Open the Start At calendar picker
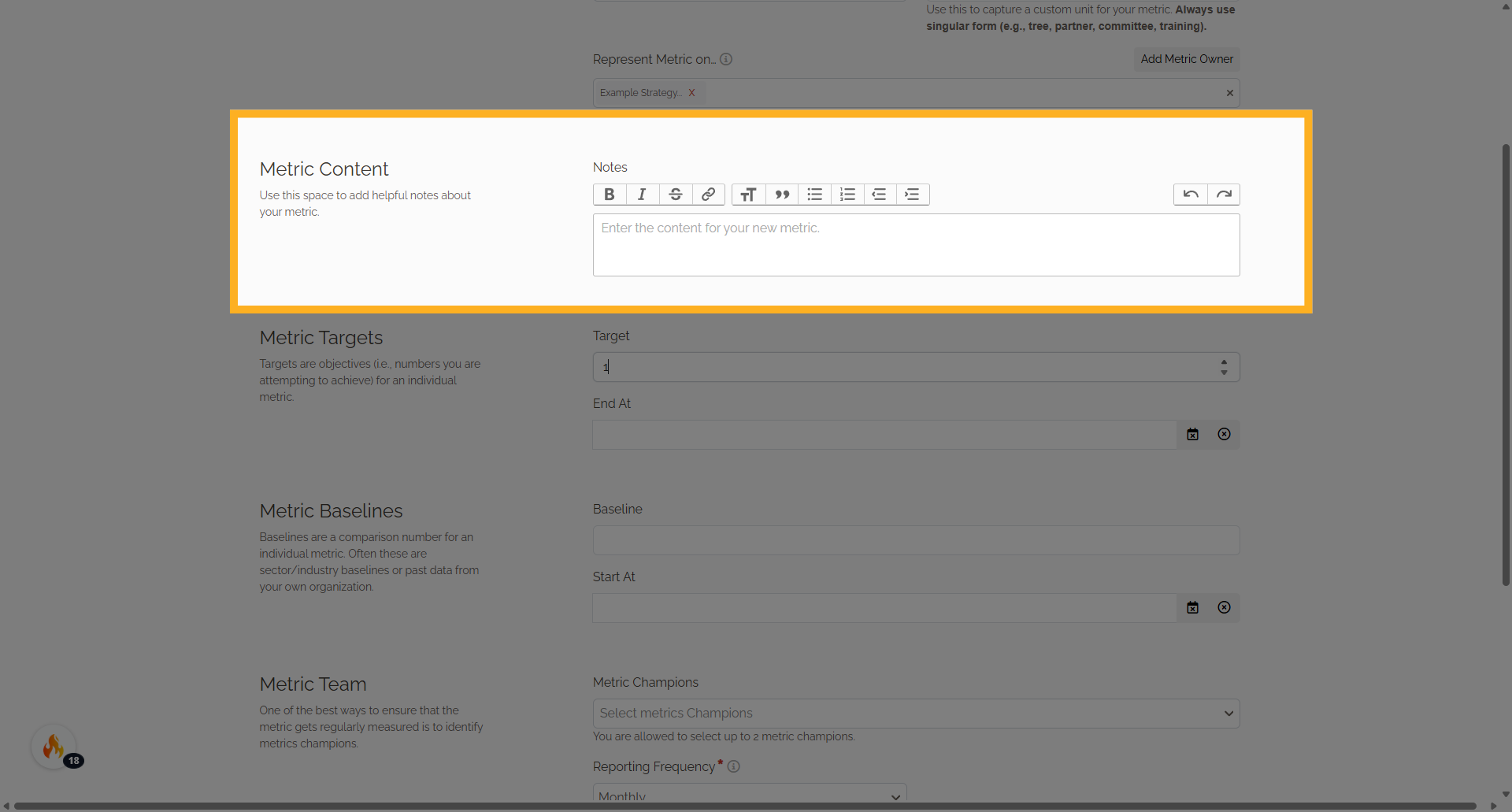The width and height of the screenshot is (1512, 812). (x=1193, y=608)
